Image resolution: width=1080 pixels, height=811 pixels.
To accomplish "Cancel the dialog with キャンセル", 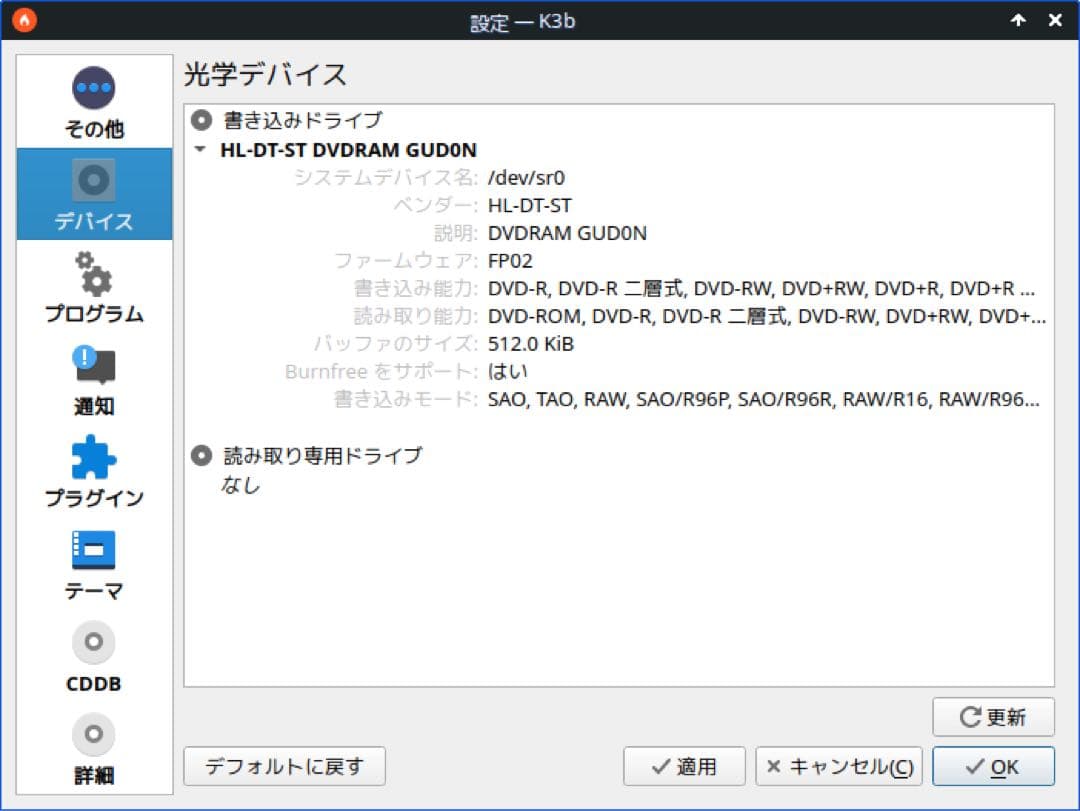I will 838,767.
